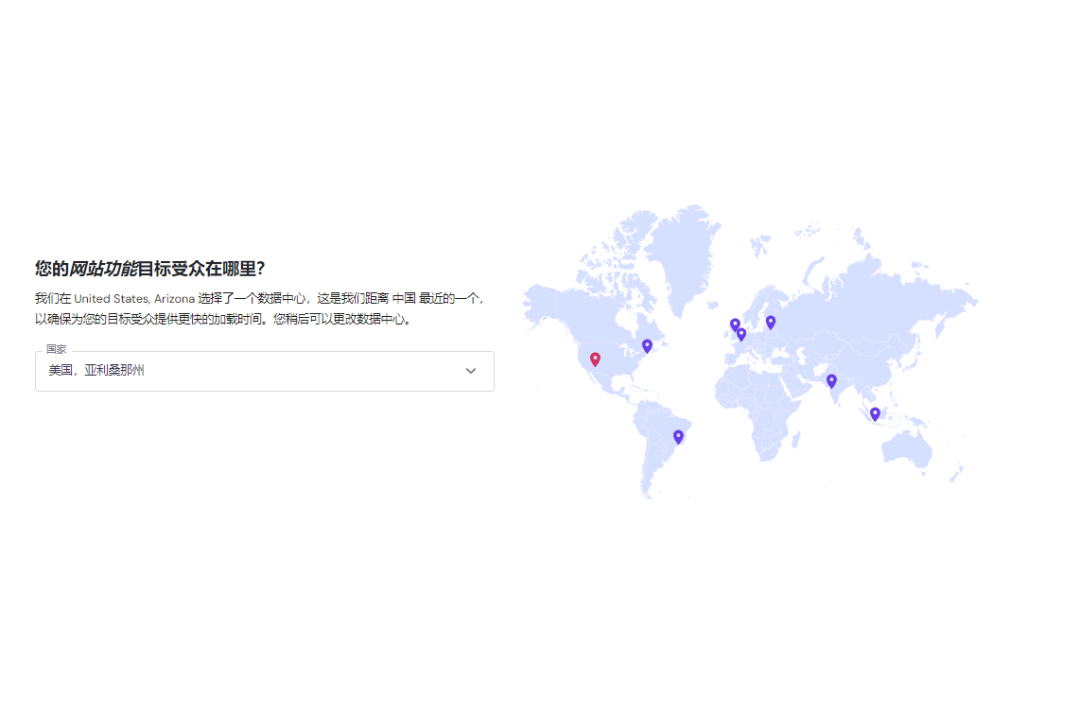Click the India data center map pin

pos(831,380)
